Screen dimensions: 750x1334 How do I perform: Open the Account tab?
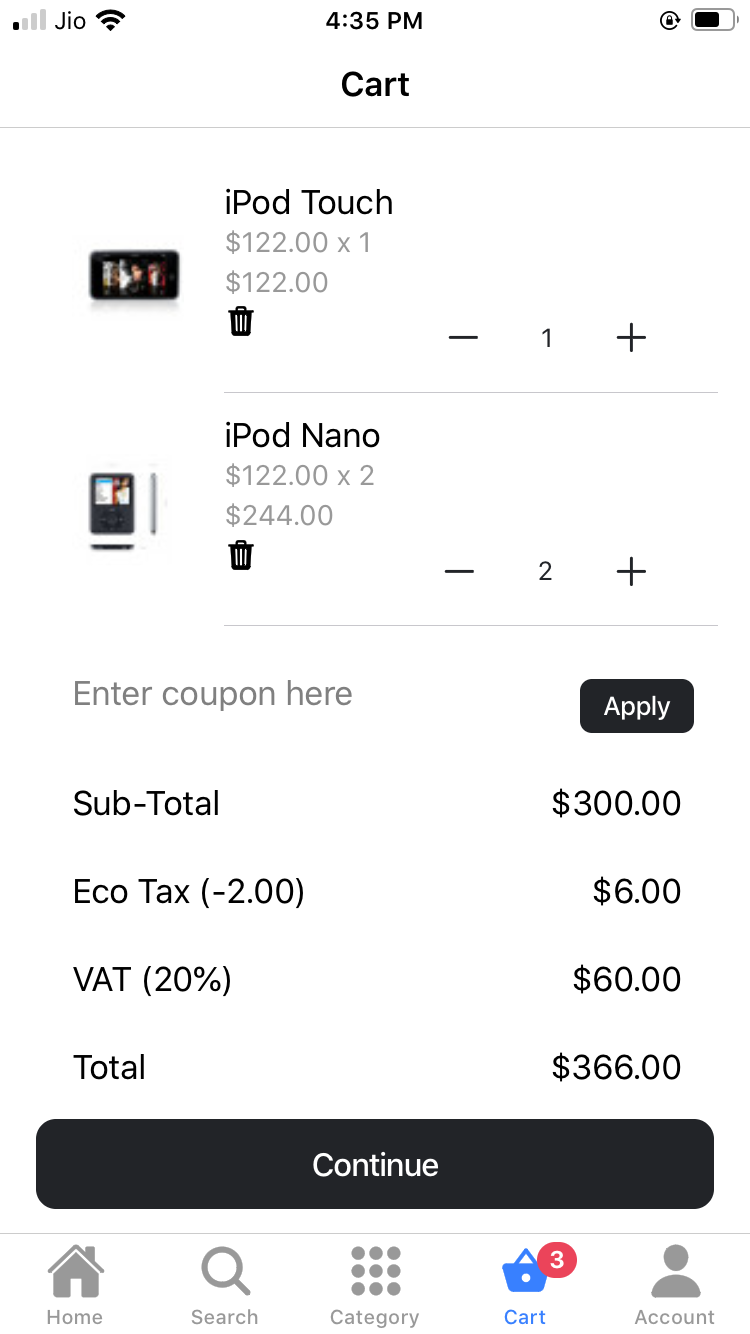pos(675,1285)
